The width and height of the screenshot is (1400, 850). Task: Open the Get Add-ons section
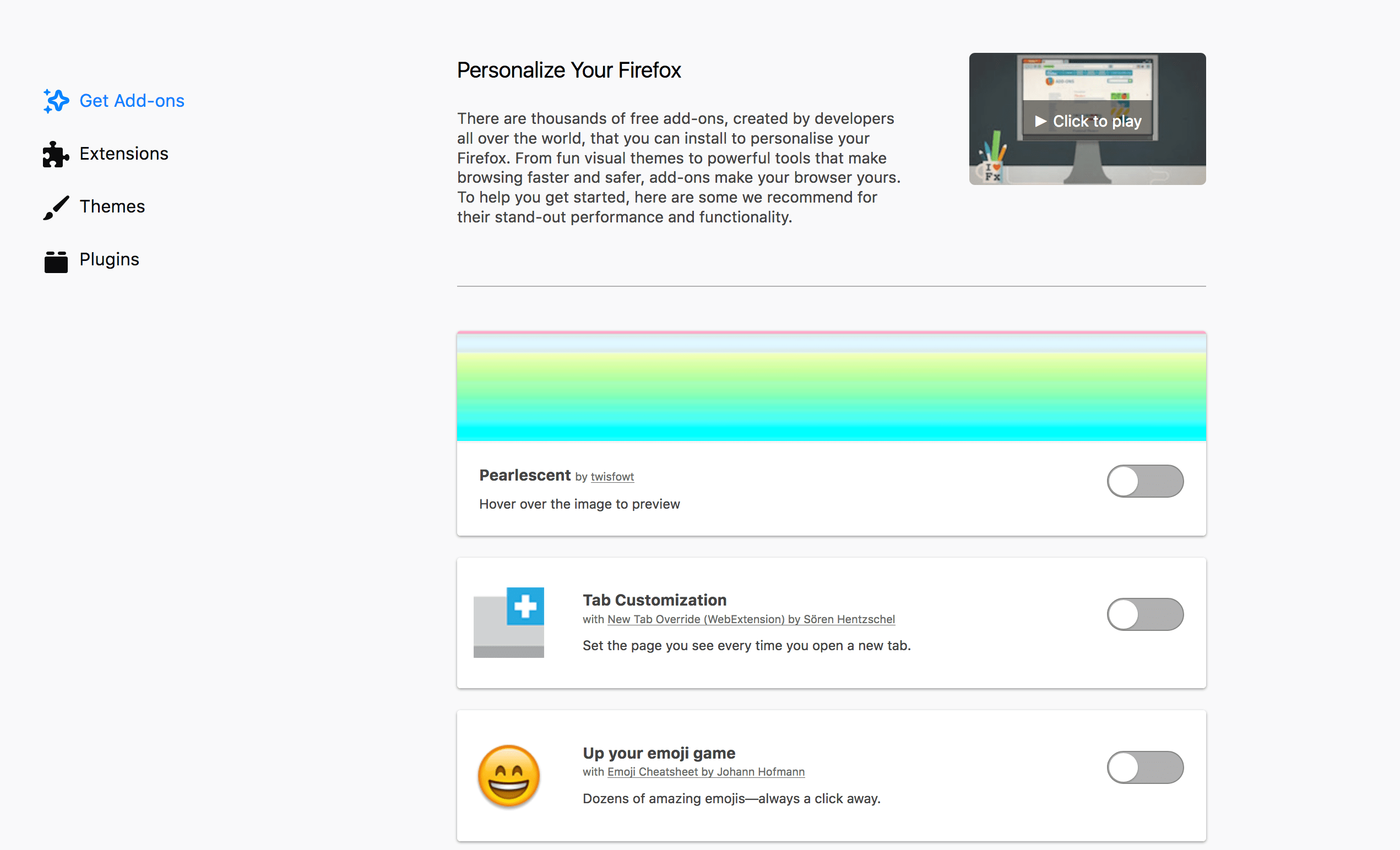[x=114, y=101]
